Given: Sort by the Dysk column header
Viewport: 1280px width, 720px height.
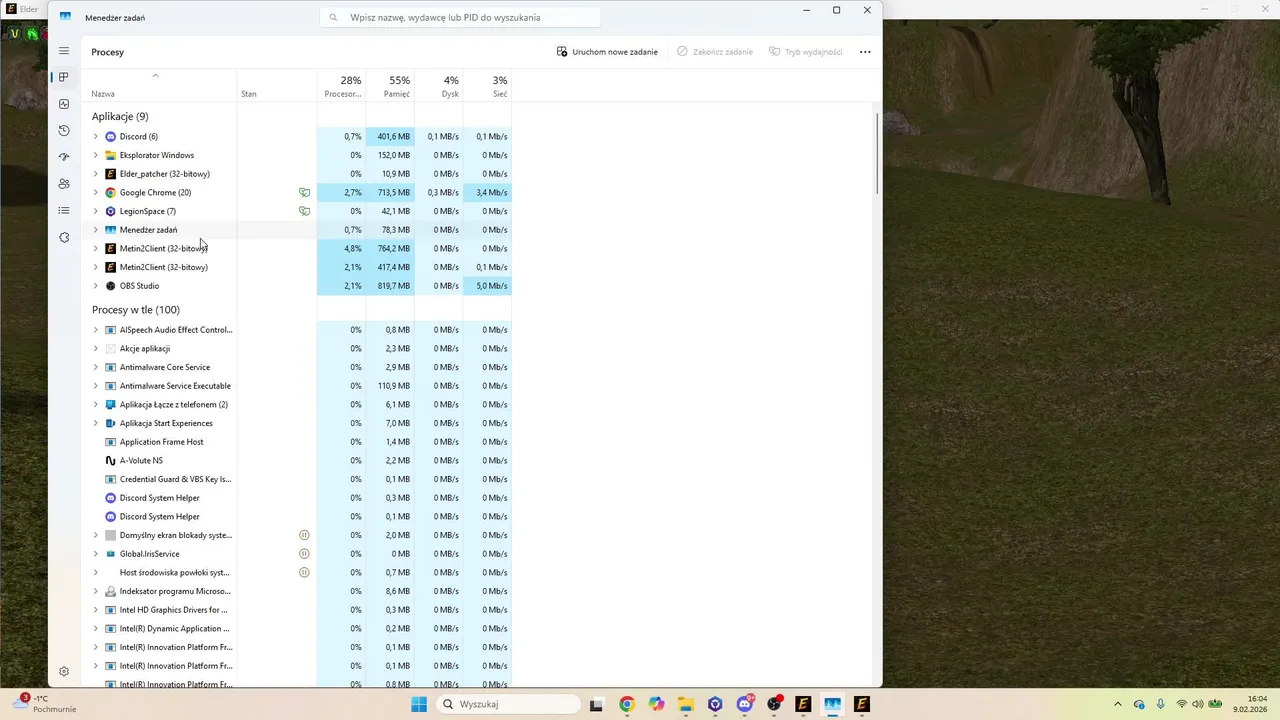Looking at the screenshot, I should coord(438,86).
